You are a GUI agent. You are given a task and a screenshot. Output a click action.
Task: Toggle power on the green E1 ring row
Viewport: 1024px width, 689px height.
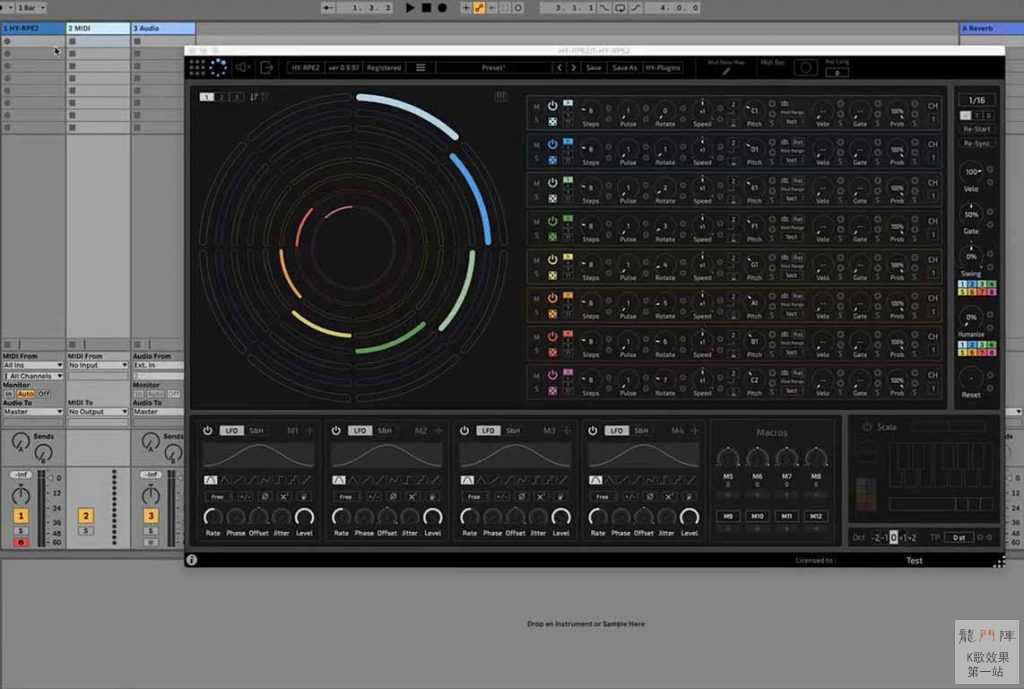[552, 182]
